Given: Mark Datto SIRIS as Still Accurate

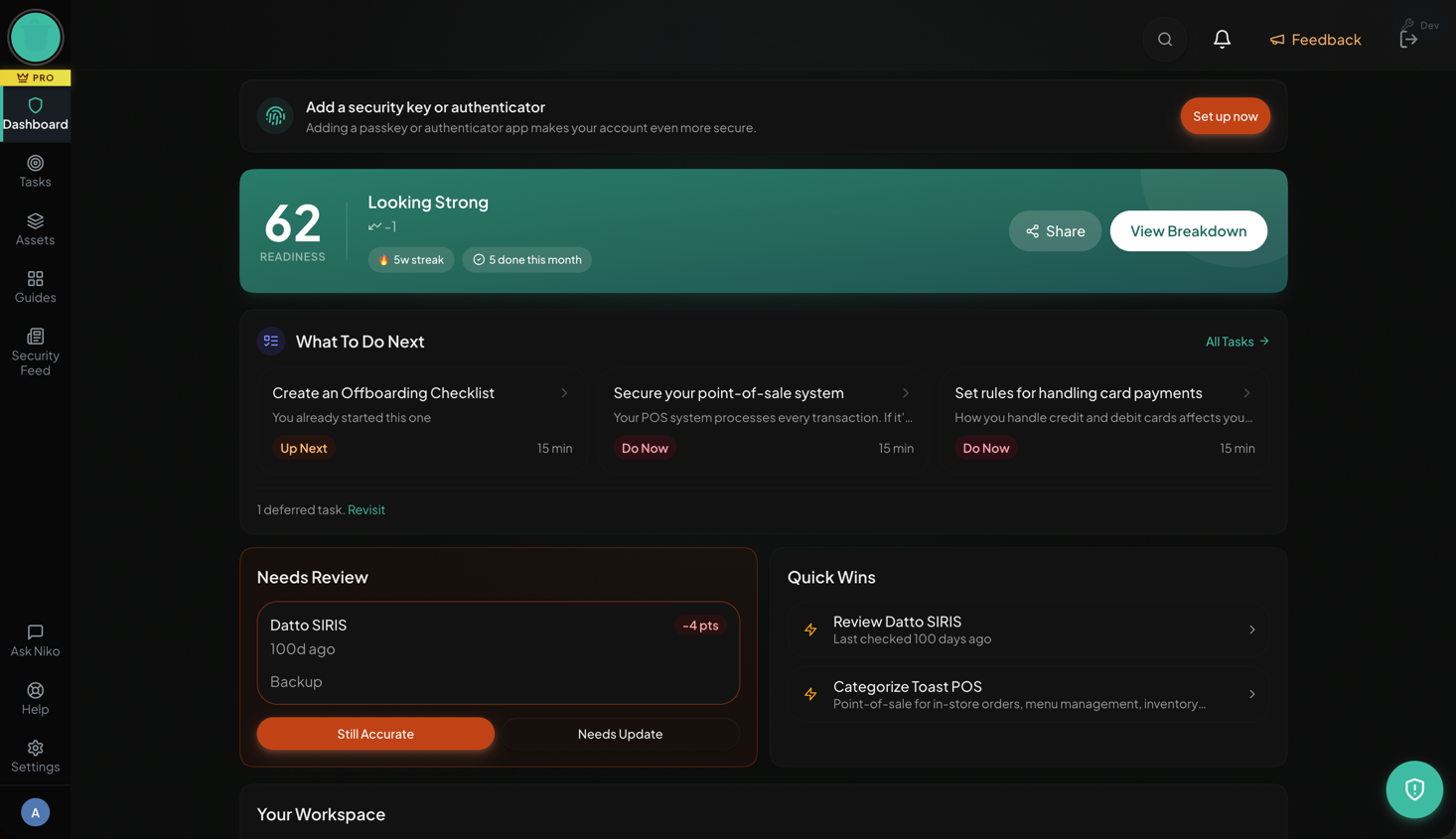Looking at the screenshot, I should coord(375,734).
